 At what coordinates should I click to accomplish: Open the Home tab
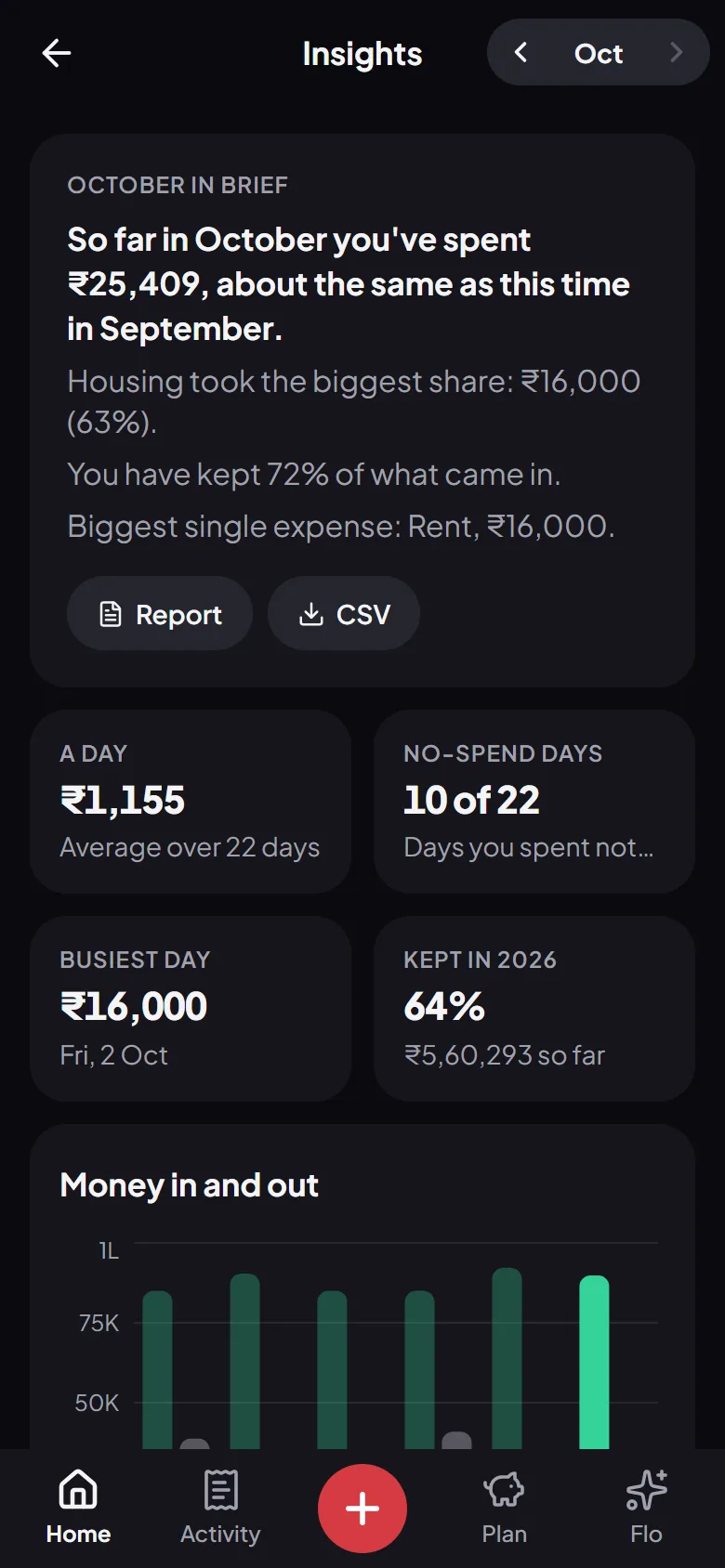[x=78, y=1508]
